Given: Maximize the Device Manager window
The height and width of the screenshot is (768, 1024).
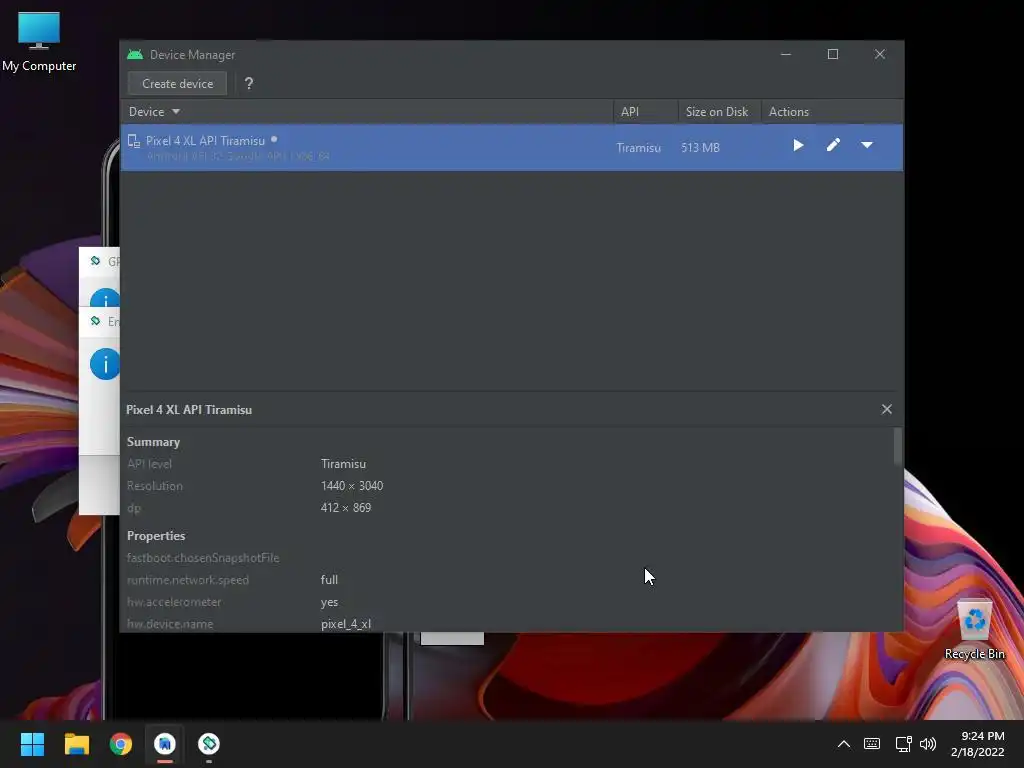Looking at the screenshot, I should [x=833, y=54].
